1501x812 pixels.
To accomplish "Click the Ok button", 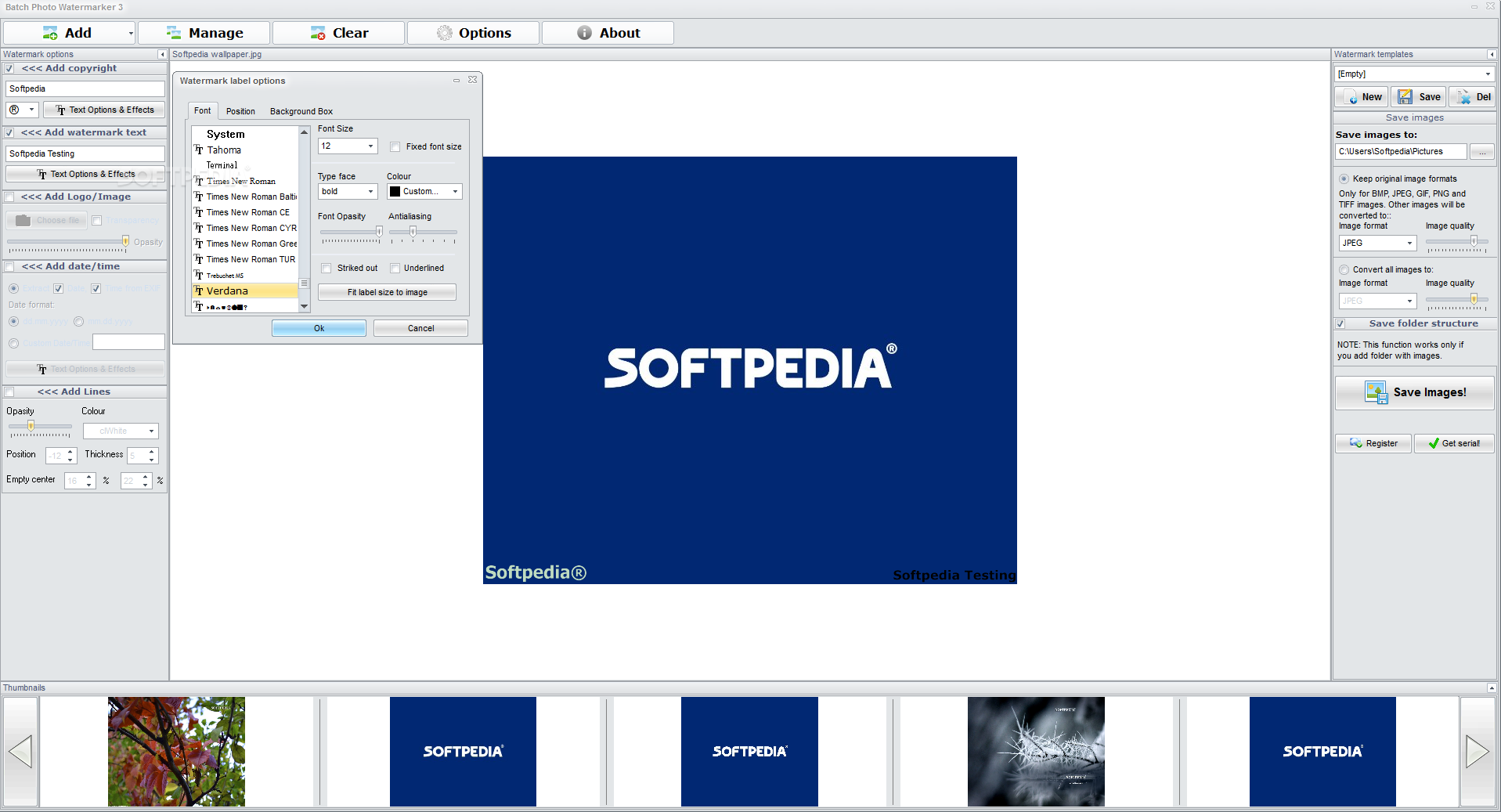I will (319, 329).
